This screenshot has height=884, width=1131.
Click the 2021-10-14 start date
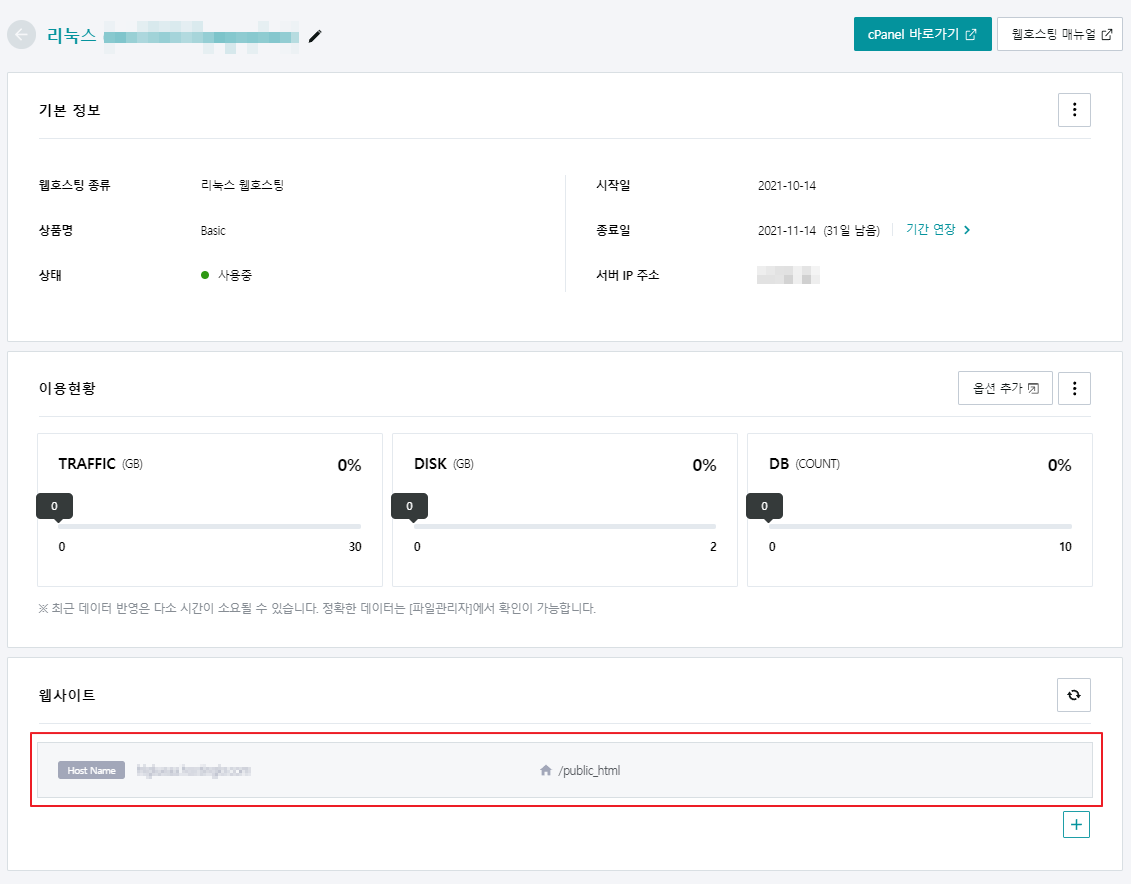pos(786,185)
